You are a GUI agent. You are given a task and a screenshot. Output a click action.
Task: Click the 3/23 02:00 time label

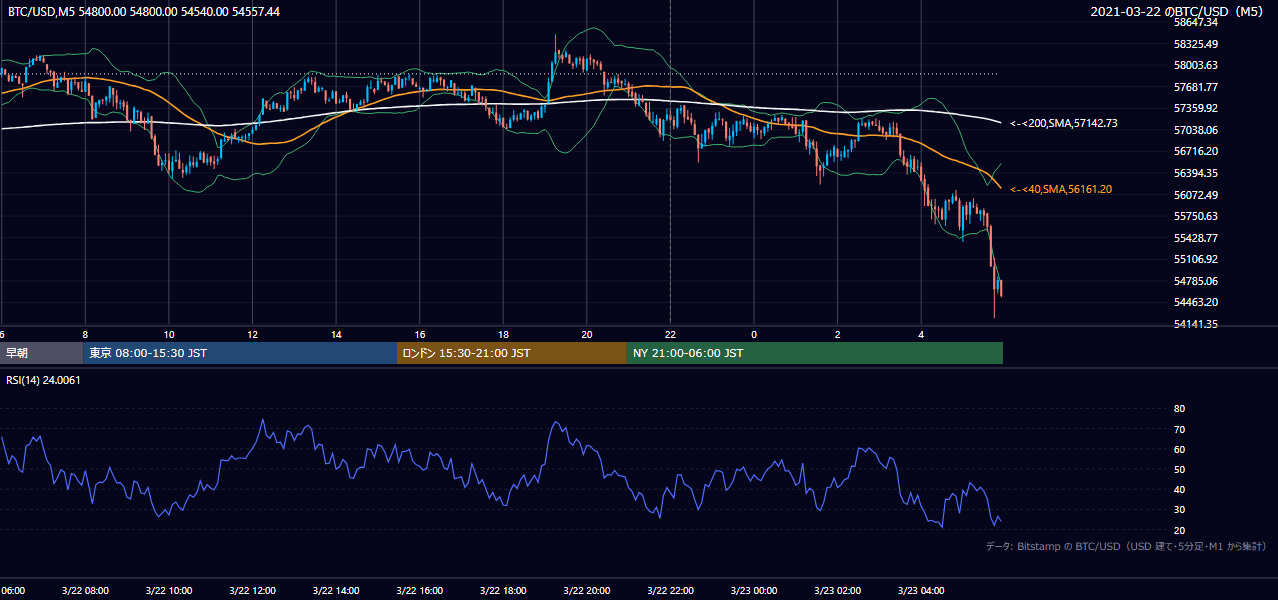(x=838, y=590)
